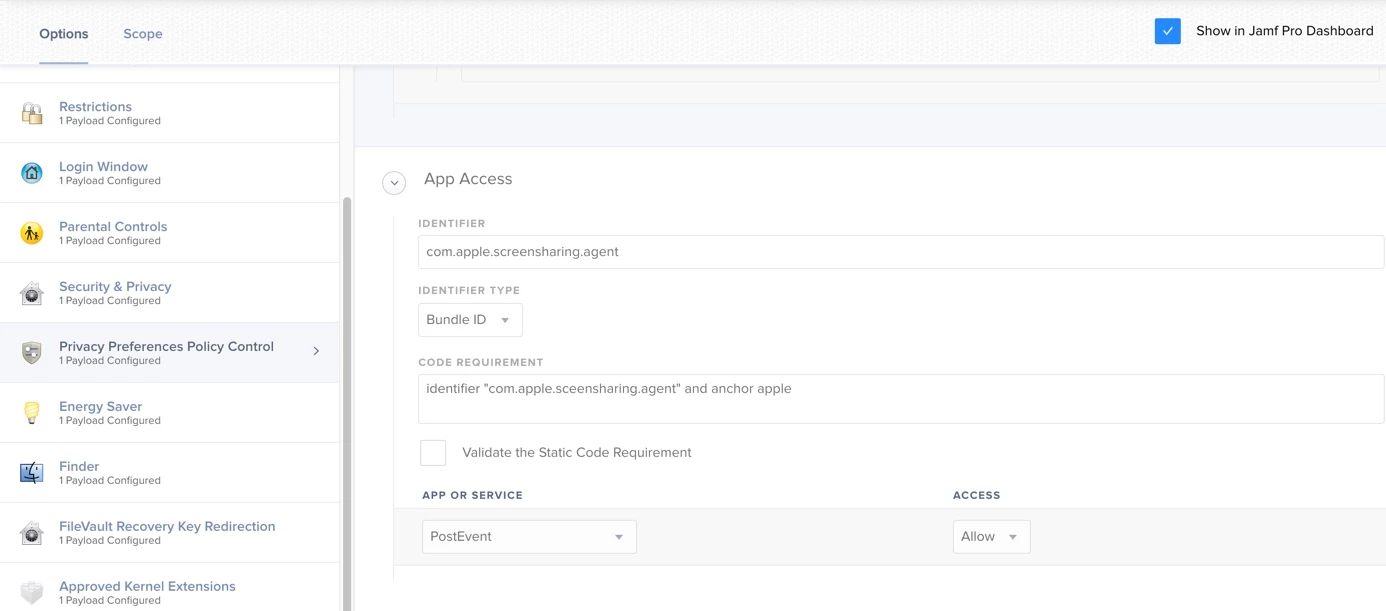The height and width of the screenshot is (611, 1386).
Task: Collapse the App Access section
Action: coord(394,183)
